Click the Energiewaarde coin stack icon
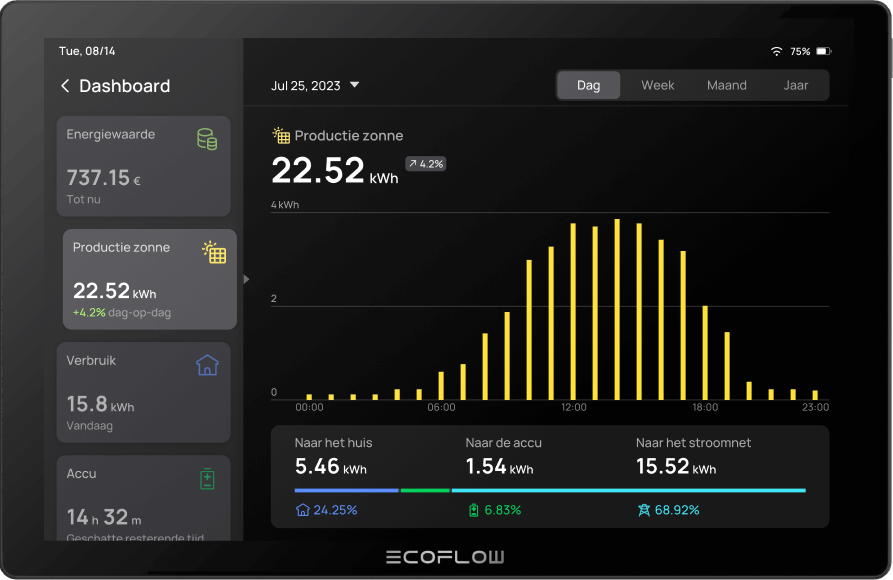 (x=207, y=139)
